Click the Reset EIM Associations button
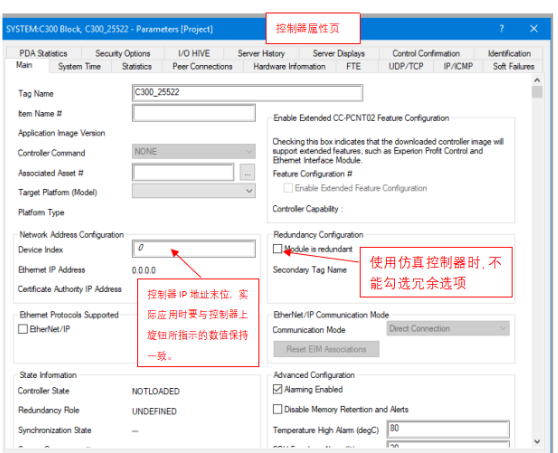The image size is (558, 453). click(x=326, y=349)
